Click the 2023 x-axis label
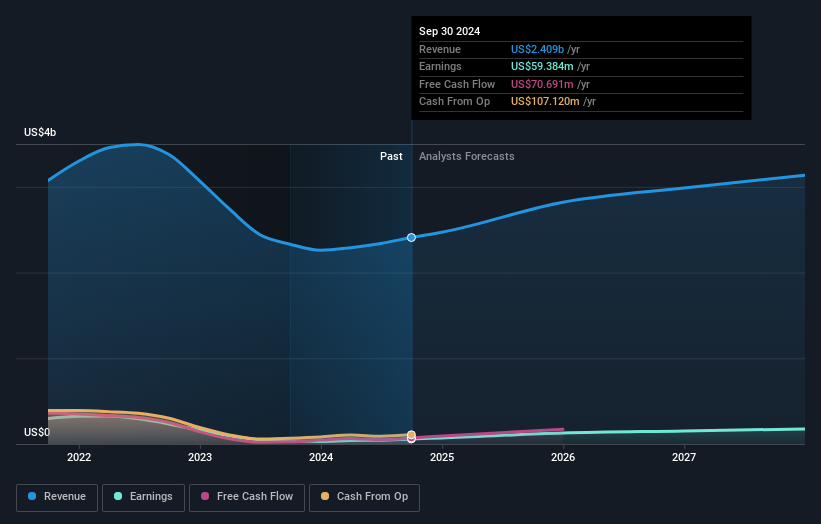Screen dimensions: 821x524 click(200, 458)
